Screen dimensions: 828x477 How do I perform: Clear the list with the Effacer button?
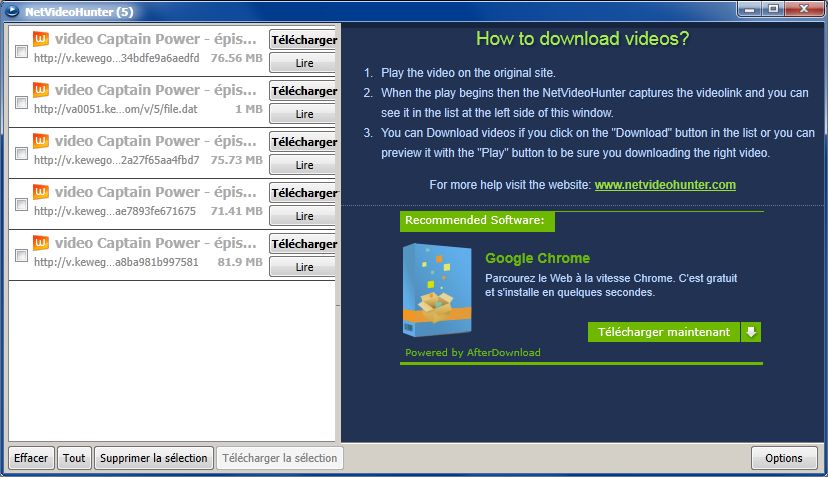click(31, 458)
